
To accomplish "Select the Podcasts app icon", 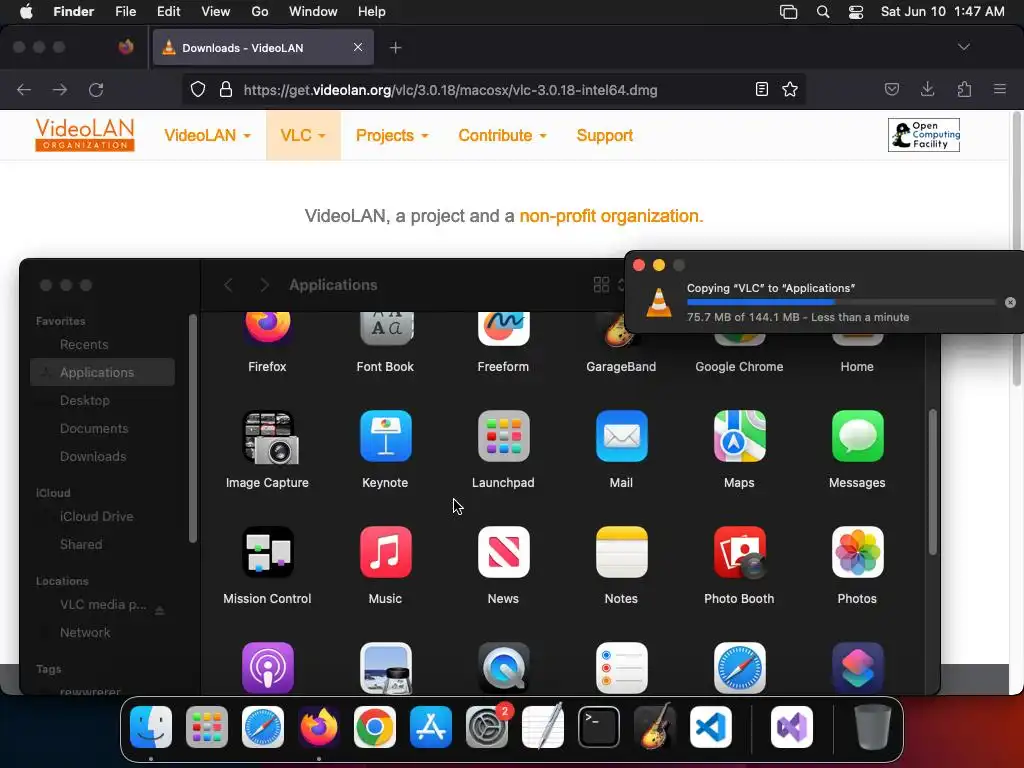I will pyautogui.click(x=268, y=667).
